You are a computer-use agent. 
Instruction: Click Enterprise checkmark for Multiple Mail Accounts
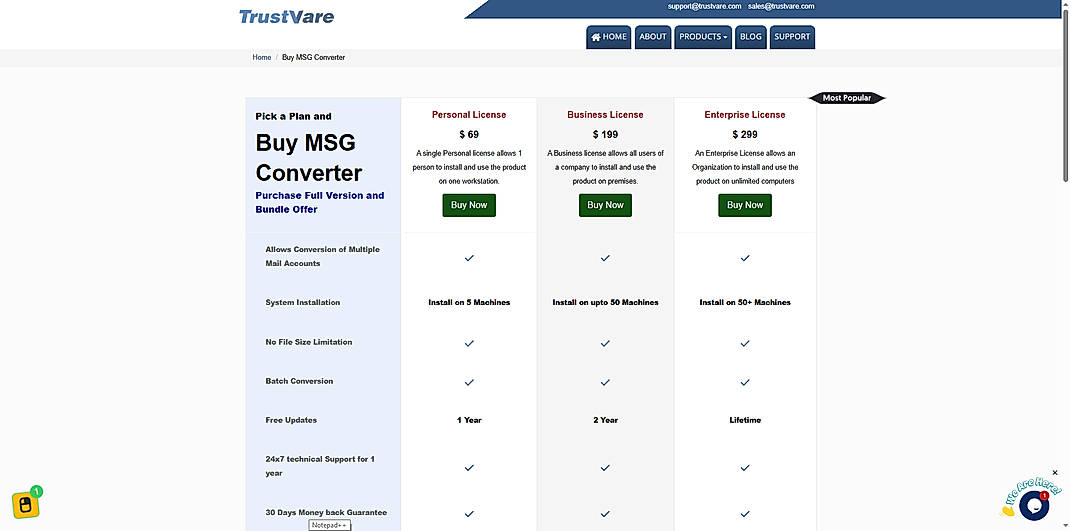coord(744,258)
